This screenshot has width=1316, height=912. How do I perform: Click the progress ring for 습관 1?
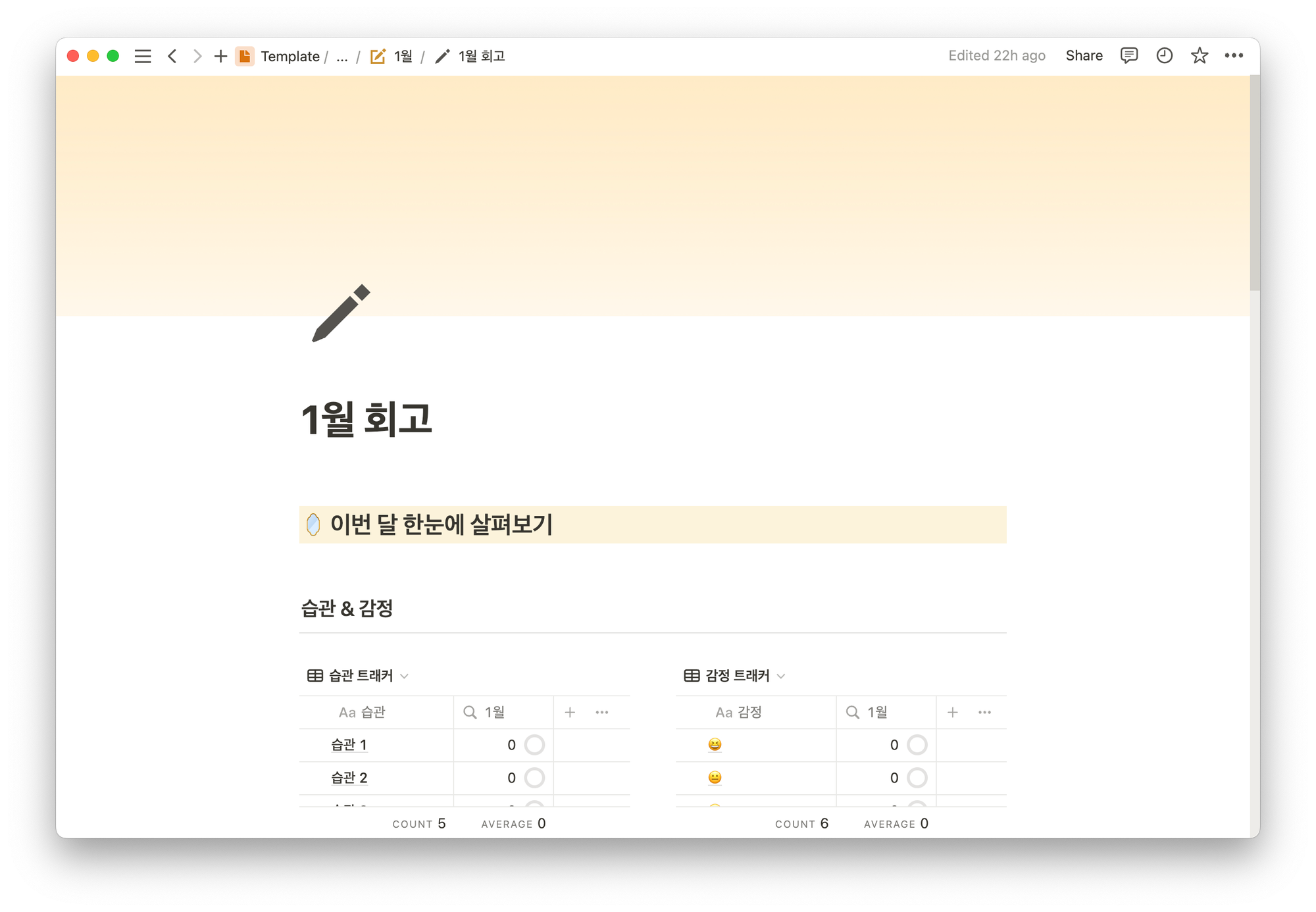pos(534,745)
